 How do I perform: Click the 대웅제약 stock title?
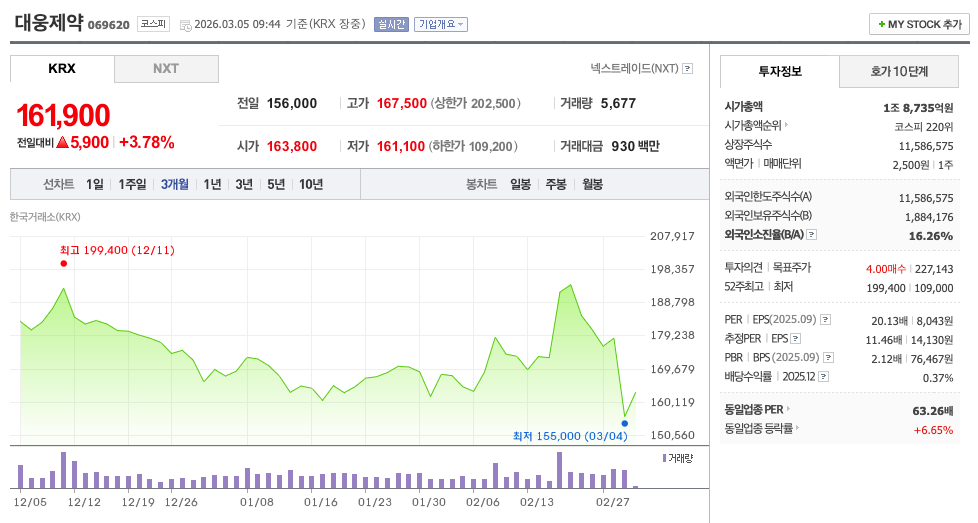[49, 23]
